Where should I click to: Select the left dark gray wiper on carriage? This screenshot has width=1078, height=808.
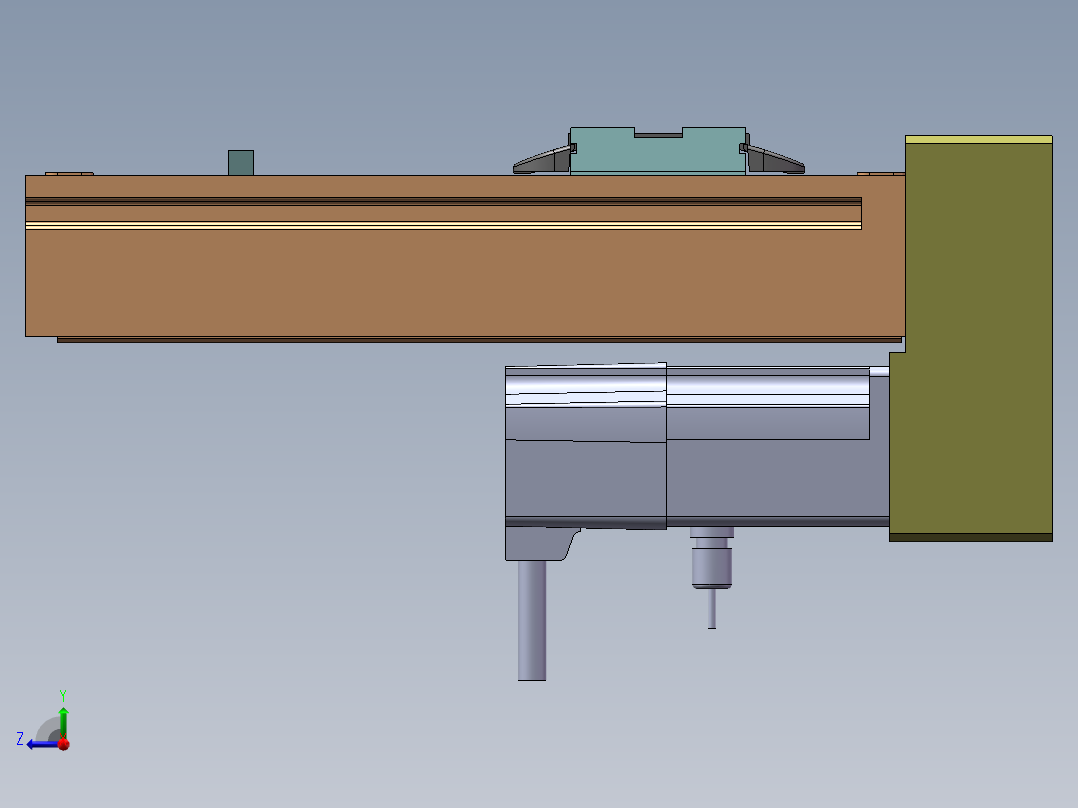(x=543, y=160)
